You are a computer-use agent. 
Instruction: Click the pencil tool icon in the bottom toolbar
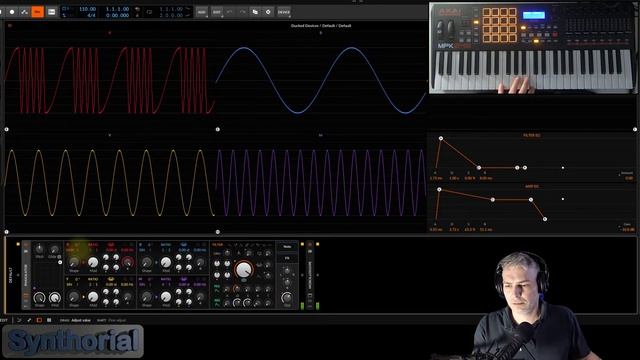tap(29, 320)
